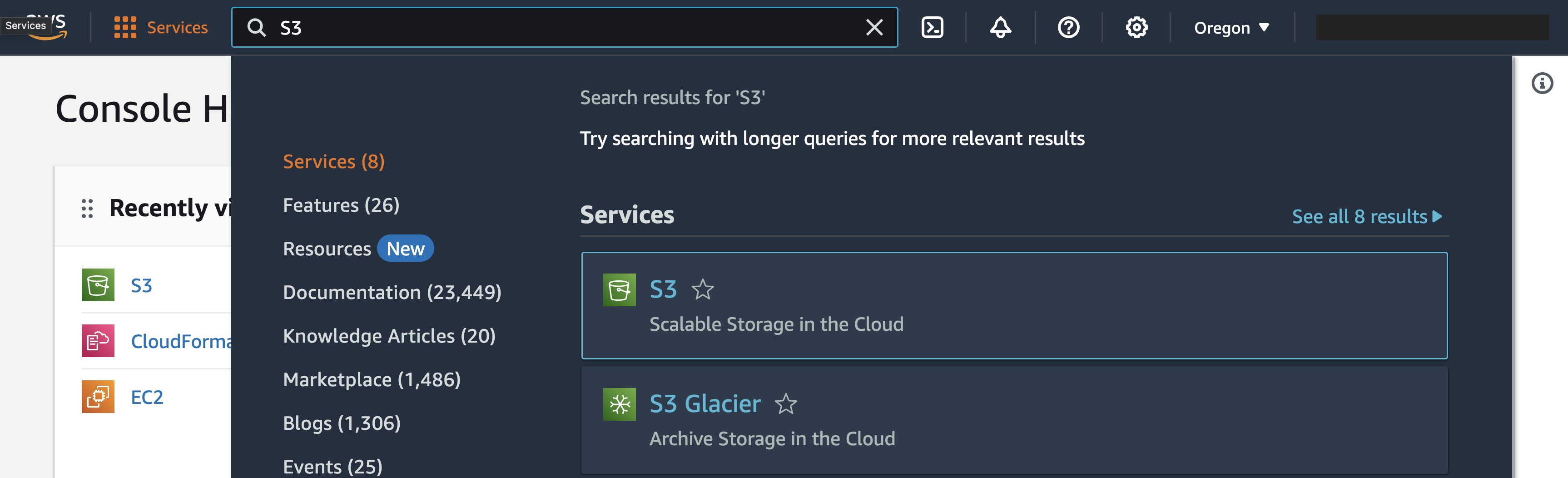Clear the search box with the X
Viewport: 1568px width, 478px height.
874,27
